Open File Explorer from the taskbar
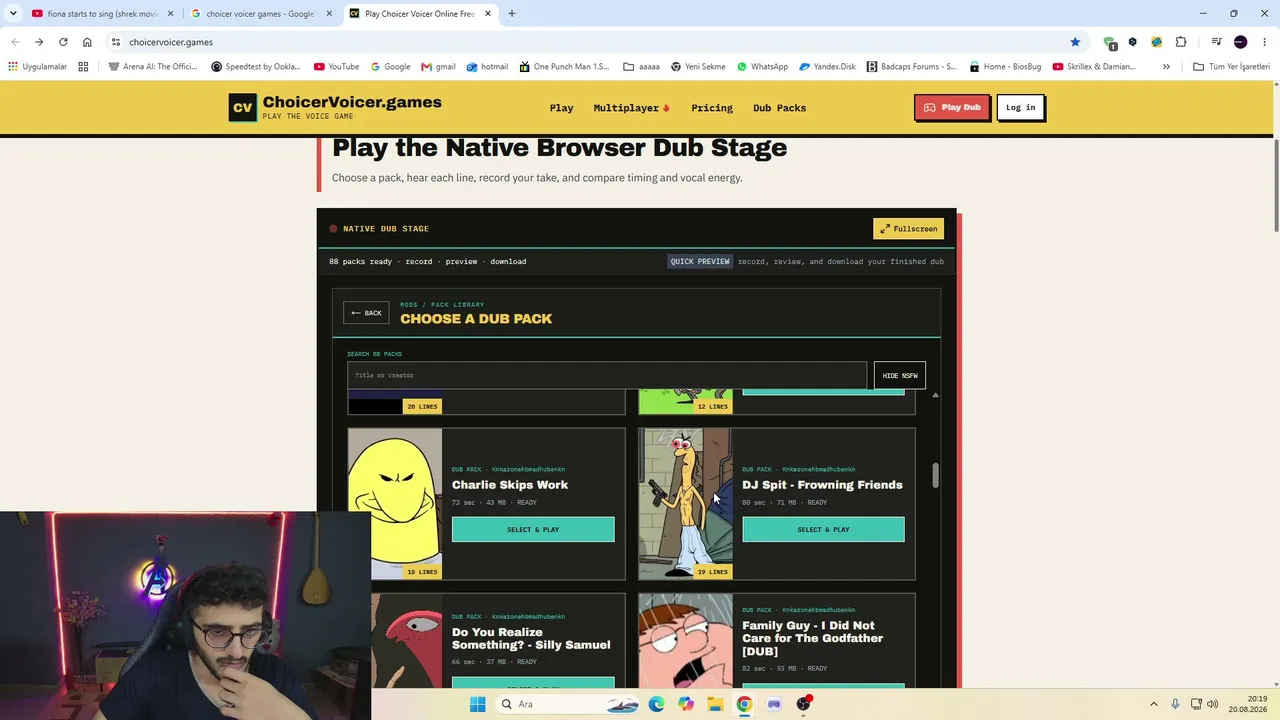Viewport: 1280px width, 720px height. pyautogui.click(x=715, y=704)
